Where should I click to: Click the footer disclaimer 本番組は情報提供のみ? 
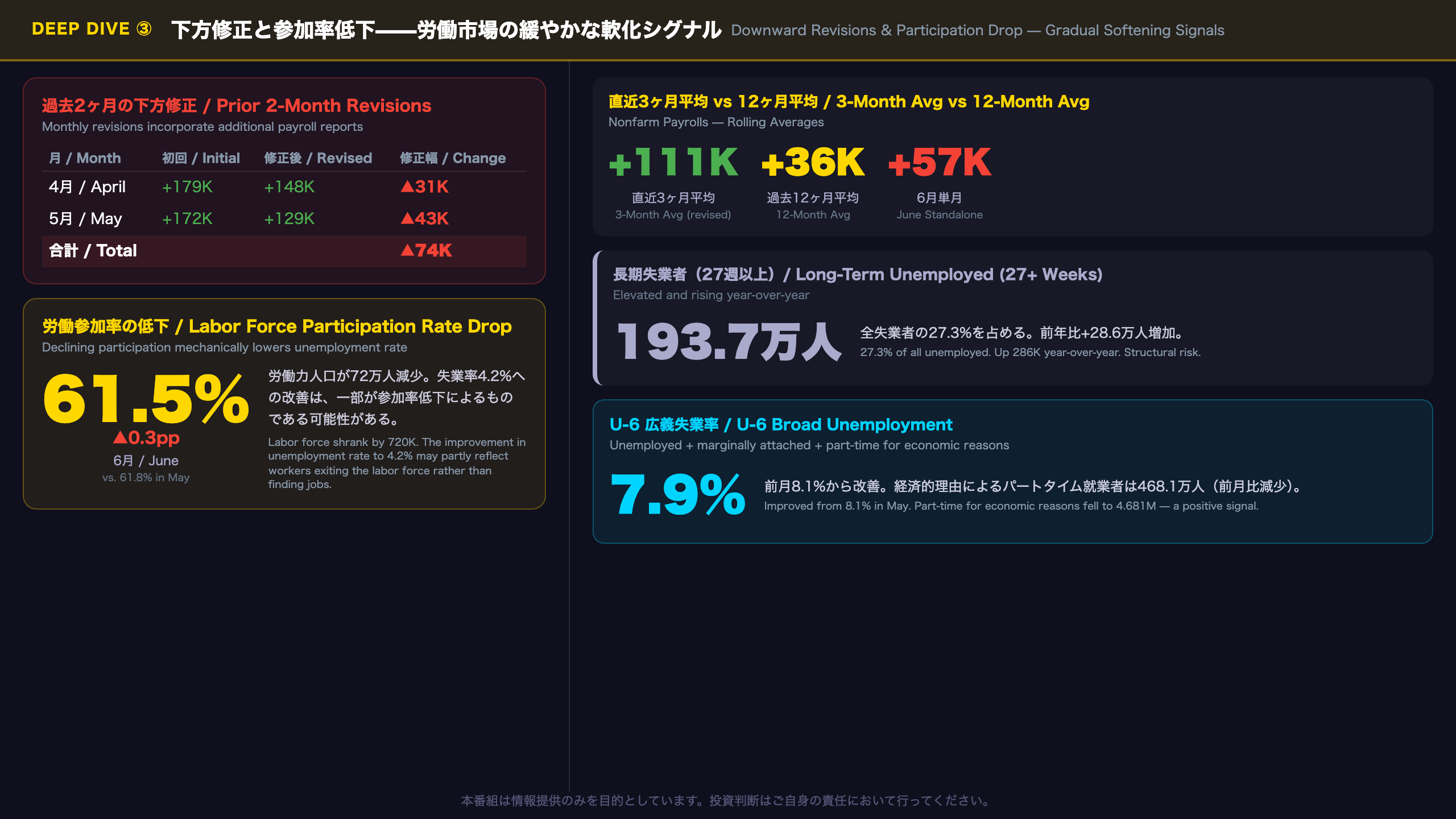point(727,801)
